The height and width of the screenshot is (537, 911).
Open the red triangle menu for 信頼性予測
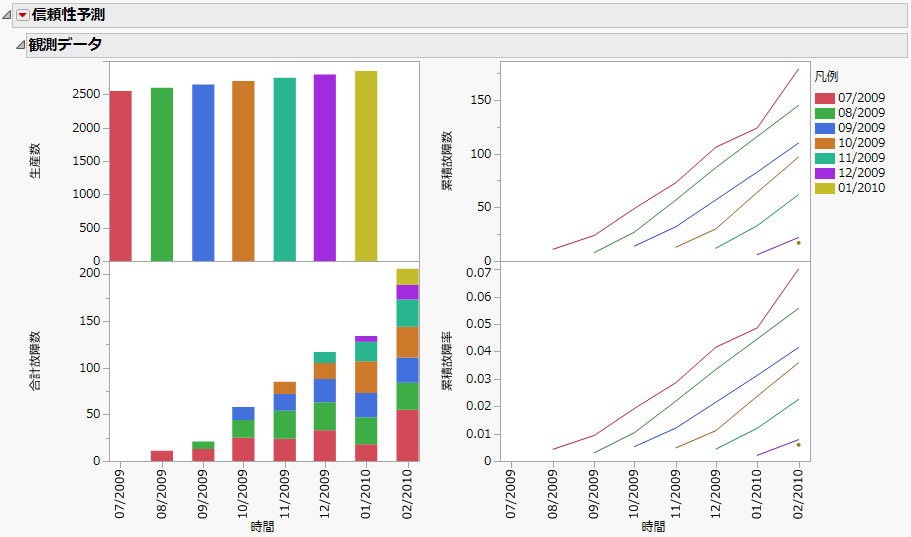pos(23,15)
